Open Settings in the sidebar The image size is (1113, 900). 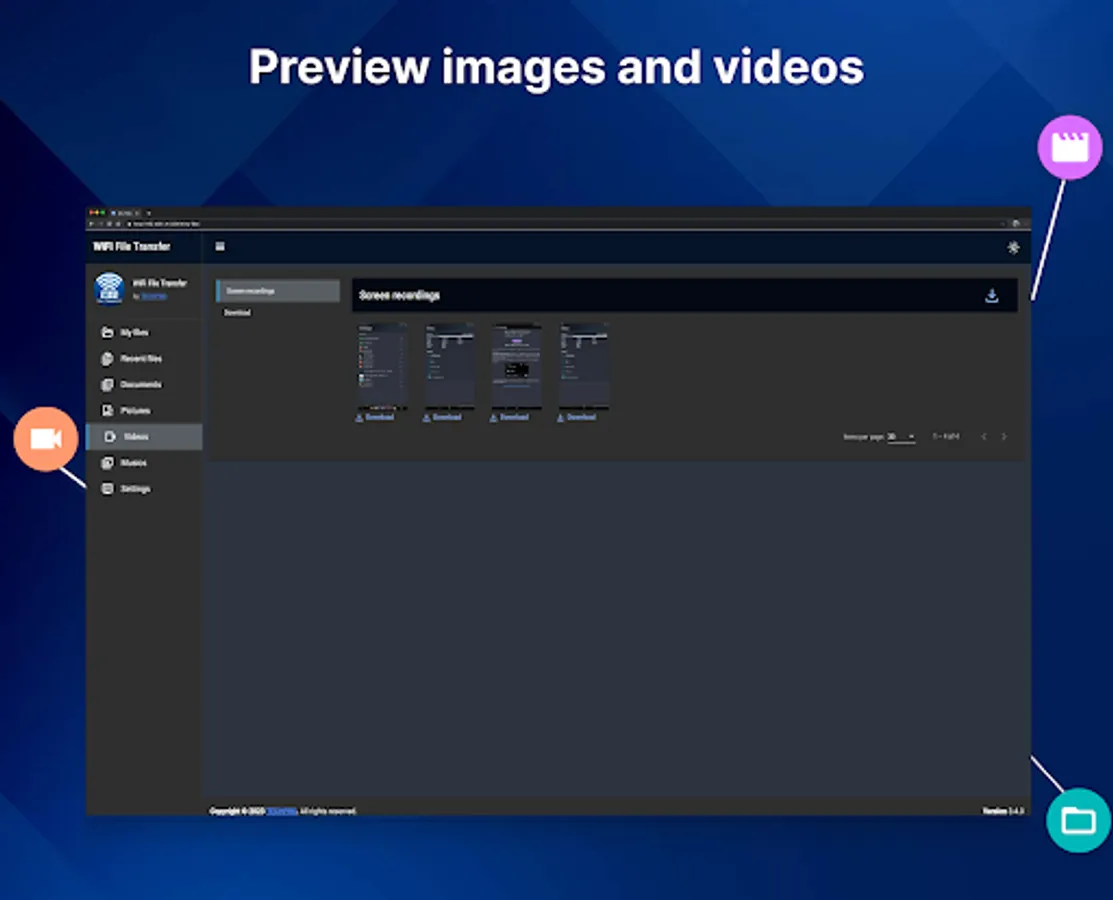tap(135, 489)
